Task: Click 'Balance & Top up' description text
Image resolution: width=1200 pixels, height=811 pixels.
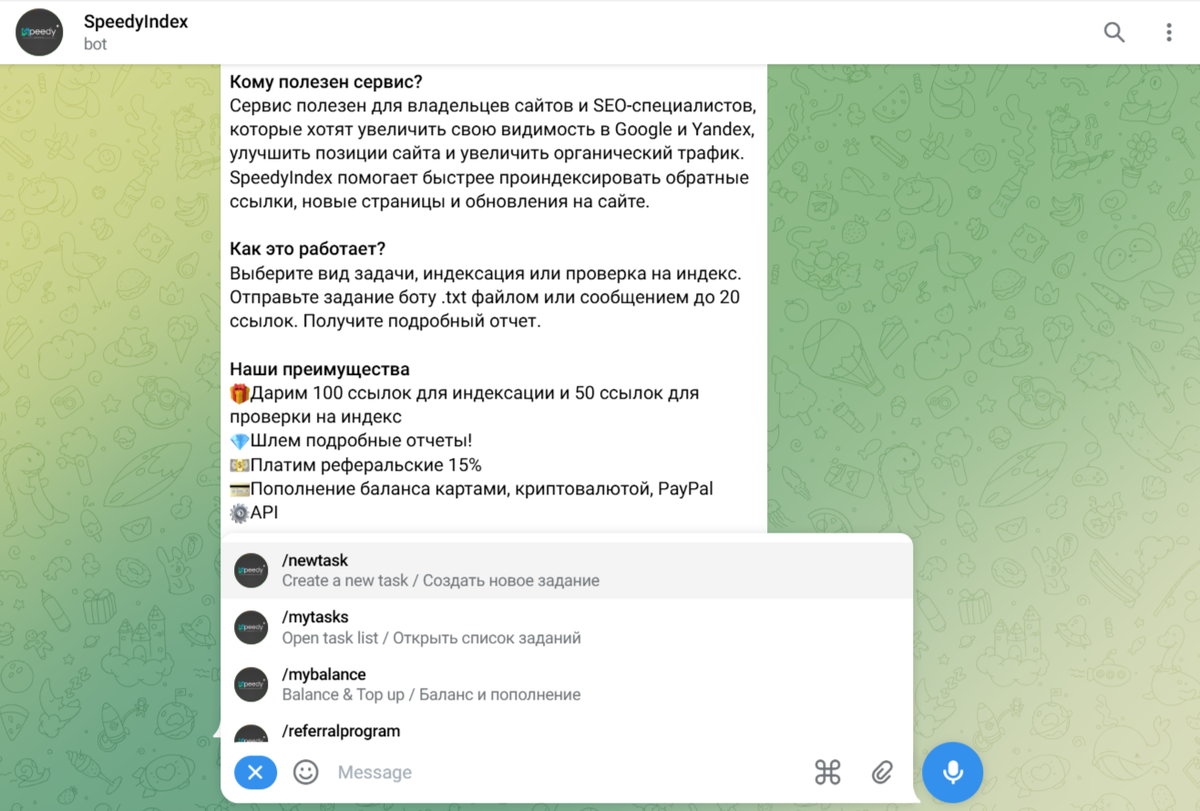Action: point(343,694)
